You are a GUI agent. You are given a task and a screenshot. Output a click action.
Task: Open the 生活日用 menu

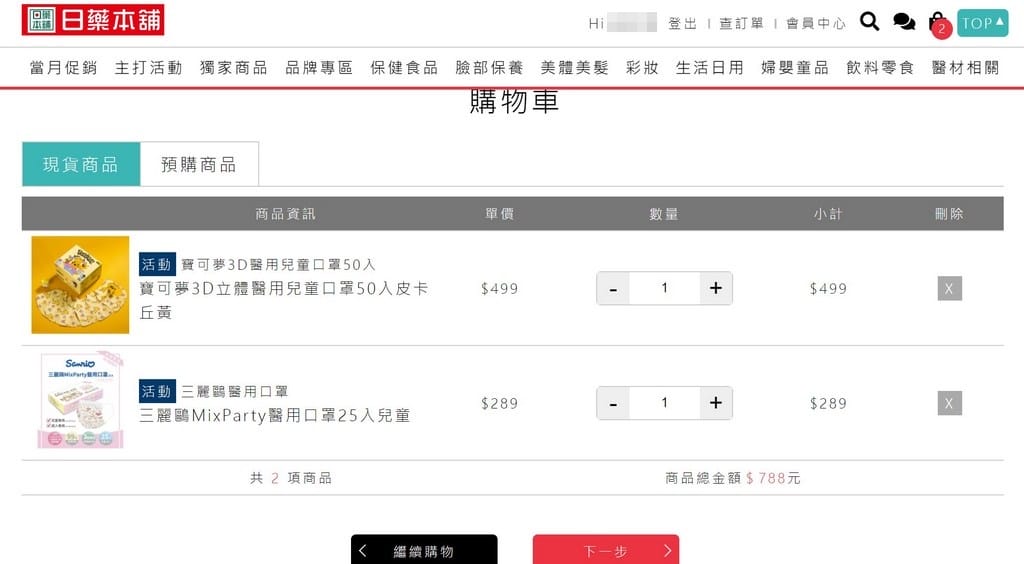[709, 67]
